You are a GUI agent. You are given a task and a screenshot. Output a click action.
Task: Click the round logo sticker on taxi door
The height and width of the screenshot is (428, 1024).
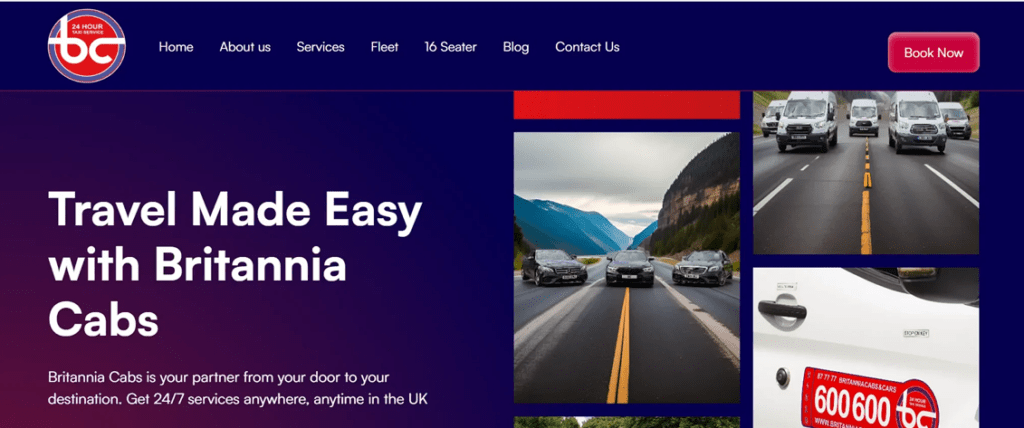(916, 406)
